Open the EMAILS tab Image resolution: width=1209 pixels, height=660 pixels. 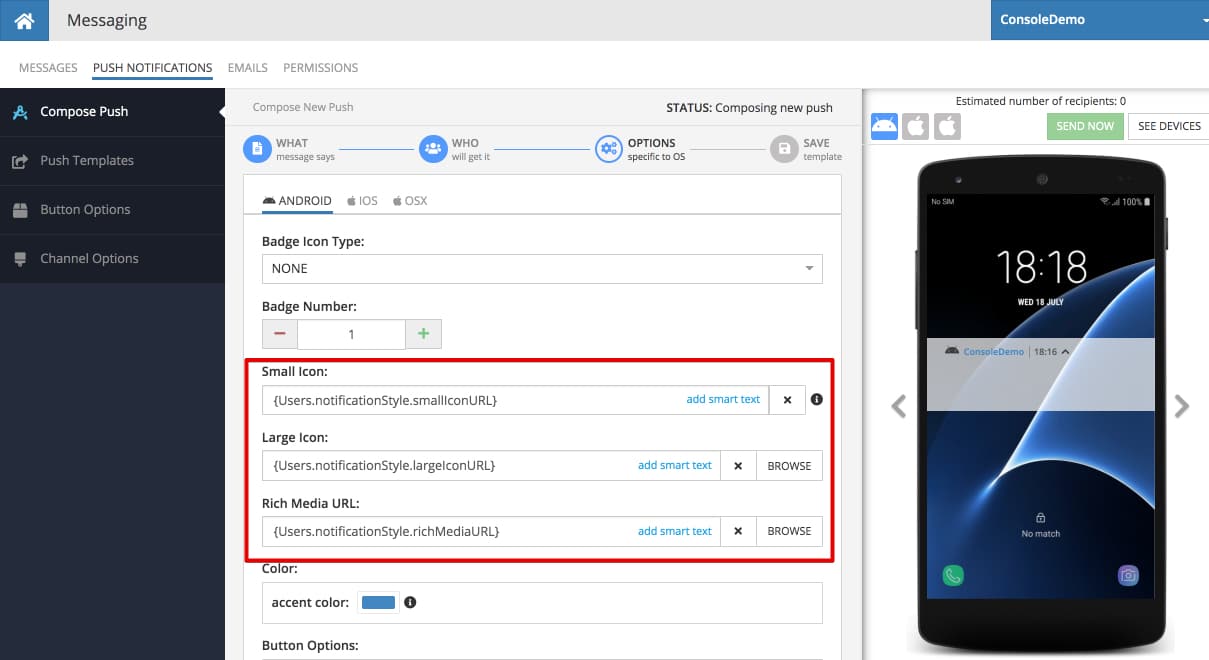coord(248,68)
